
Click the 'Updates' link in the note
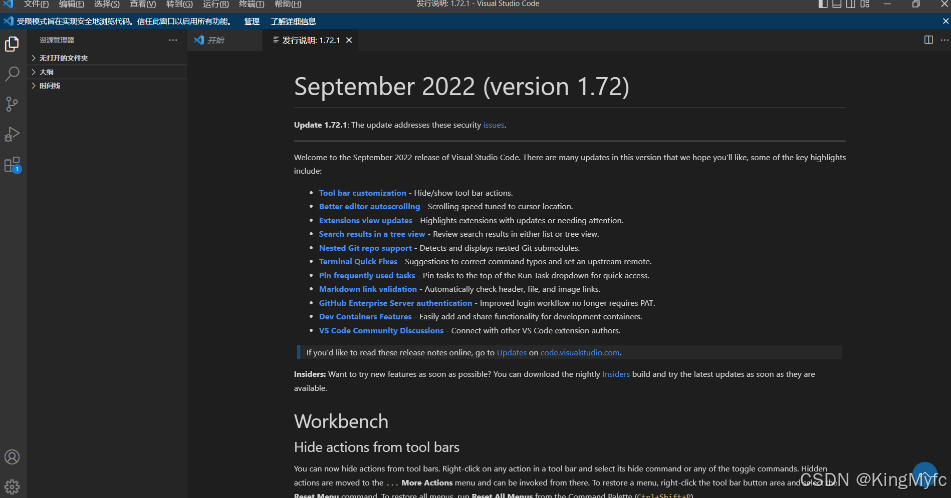[x=511, y=352]
